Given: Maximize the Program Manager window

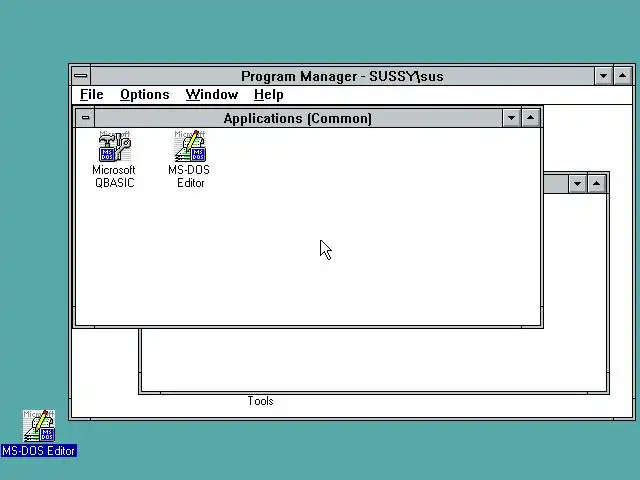Looking at the screenshot, I should [x=622, y=76].
